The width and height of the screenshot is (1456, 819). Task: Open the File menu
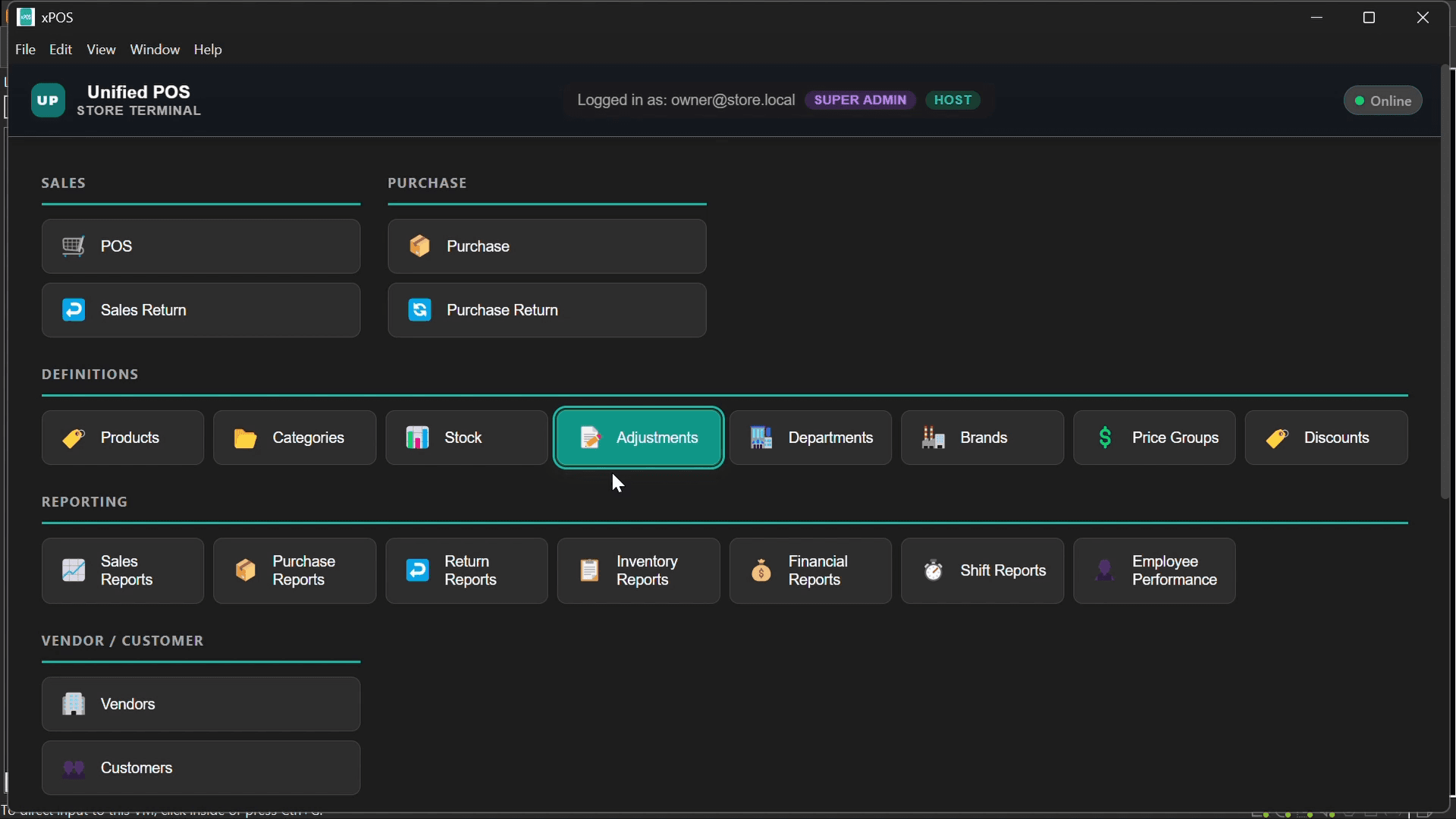25,49
